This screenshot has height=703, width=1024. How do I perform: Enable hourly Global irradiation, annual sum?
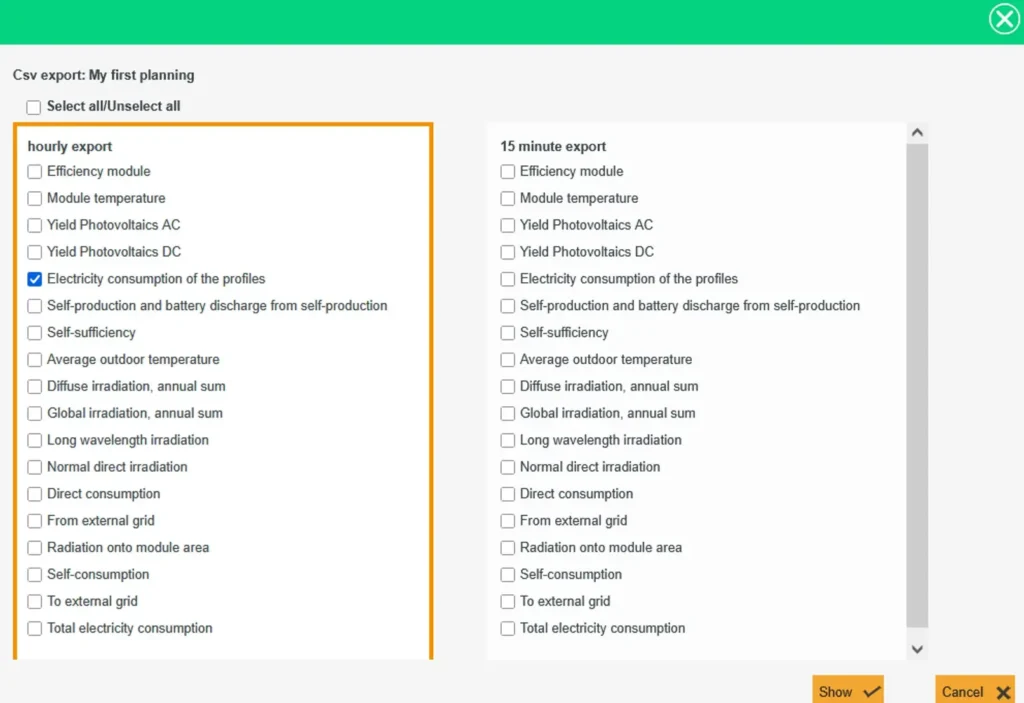pyautogui.click(x=35, y=414)
